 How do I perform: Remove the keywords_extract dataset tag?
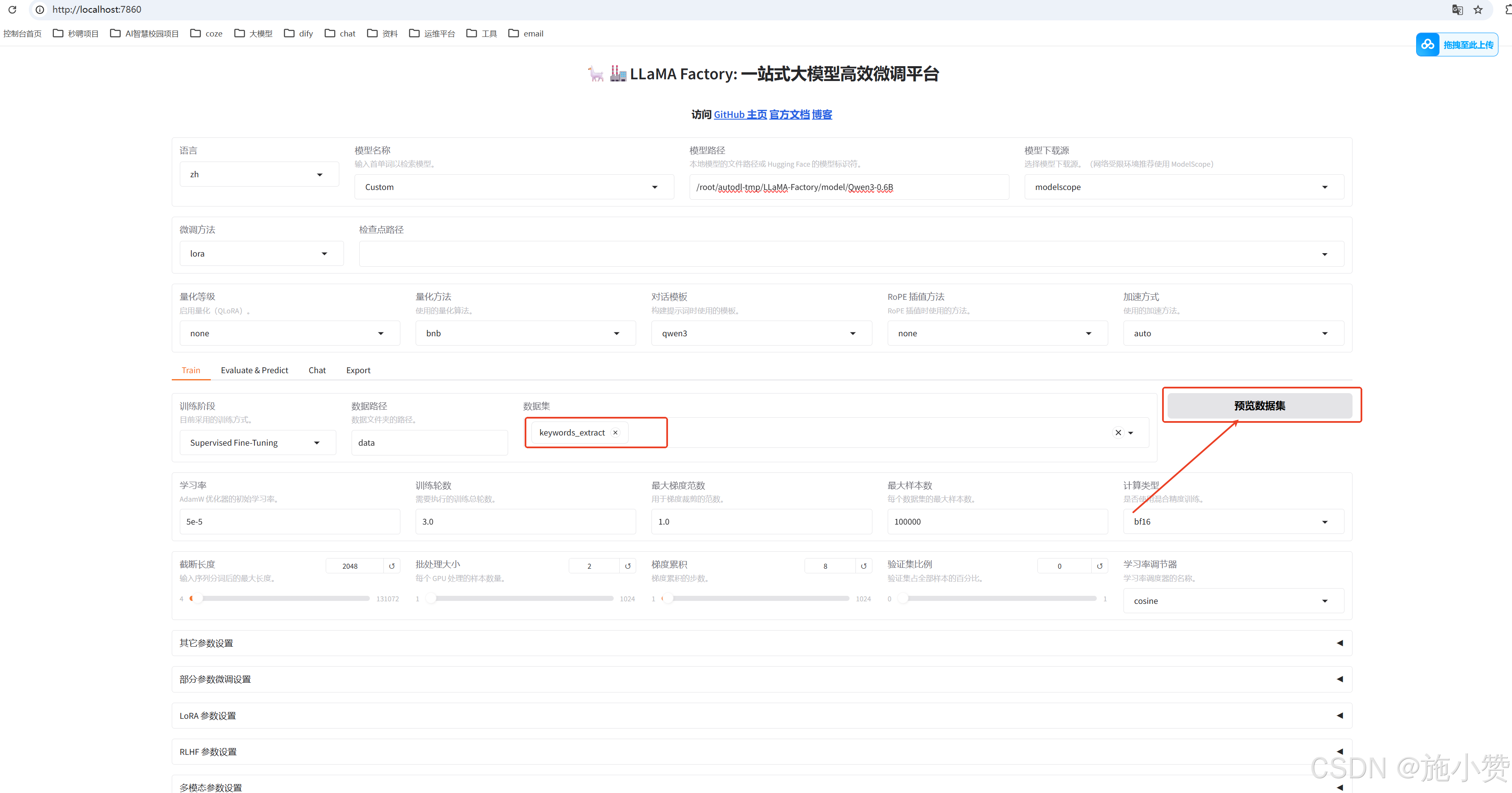pyautogui.click(x=615, y=433)
